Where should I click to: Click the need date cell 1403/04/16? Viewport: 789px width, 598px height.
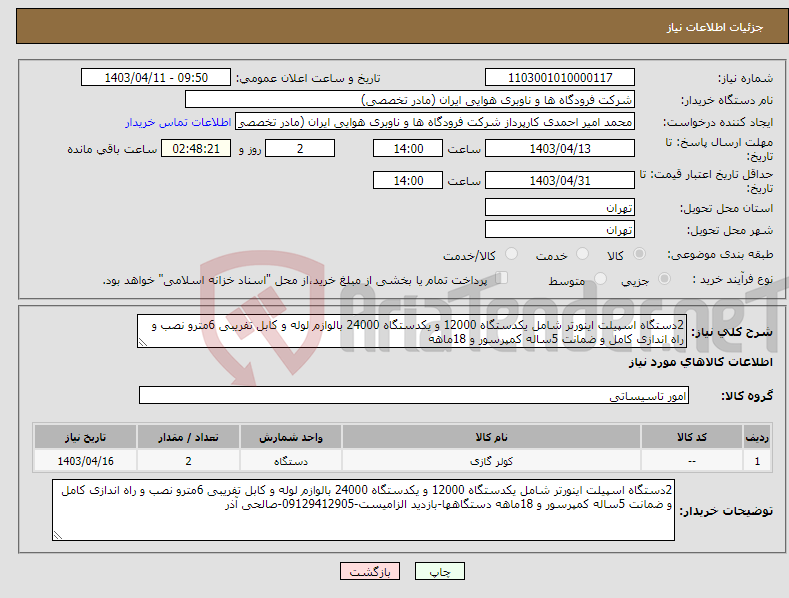[86, 461]
